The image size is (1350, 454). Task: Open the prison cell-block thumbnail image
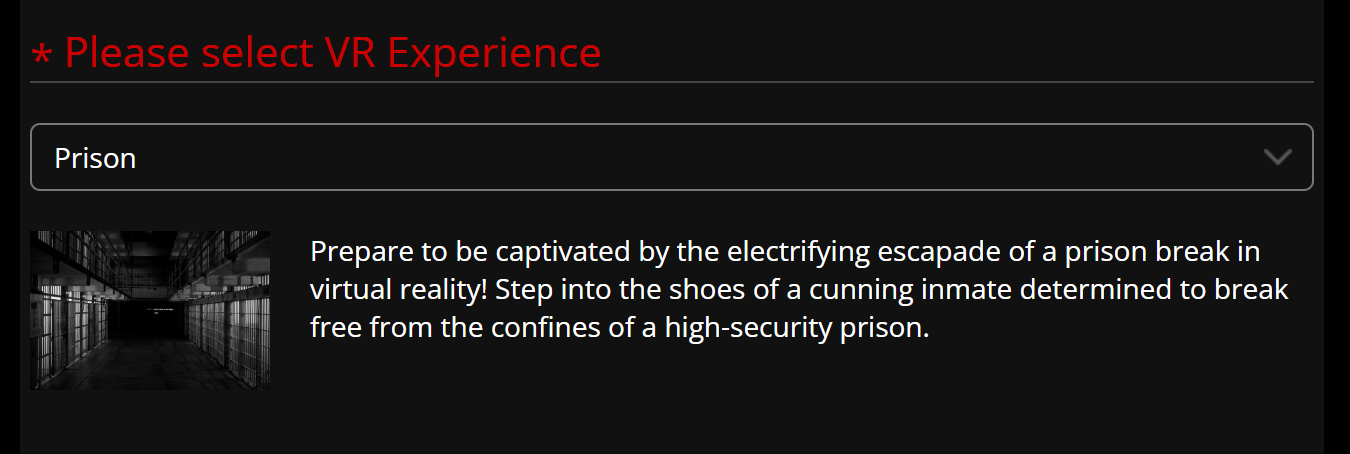tap(150, 310)
